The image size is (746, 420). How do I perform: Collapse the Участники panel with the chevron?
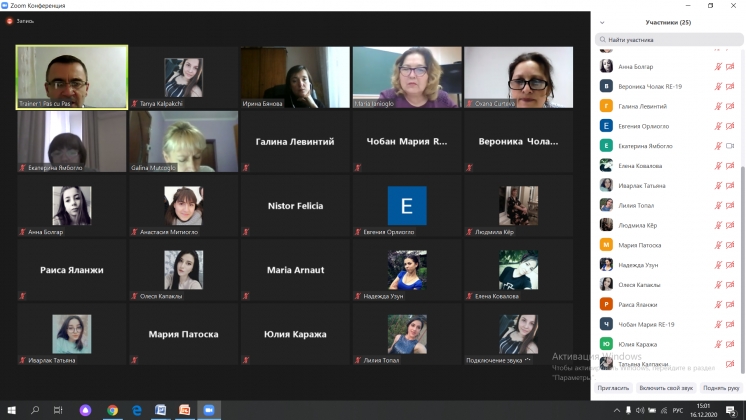point(602,22)
